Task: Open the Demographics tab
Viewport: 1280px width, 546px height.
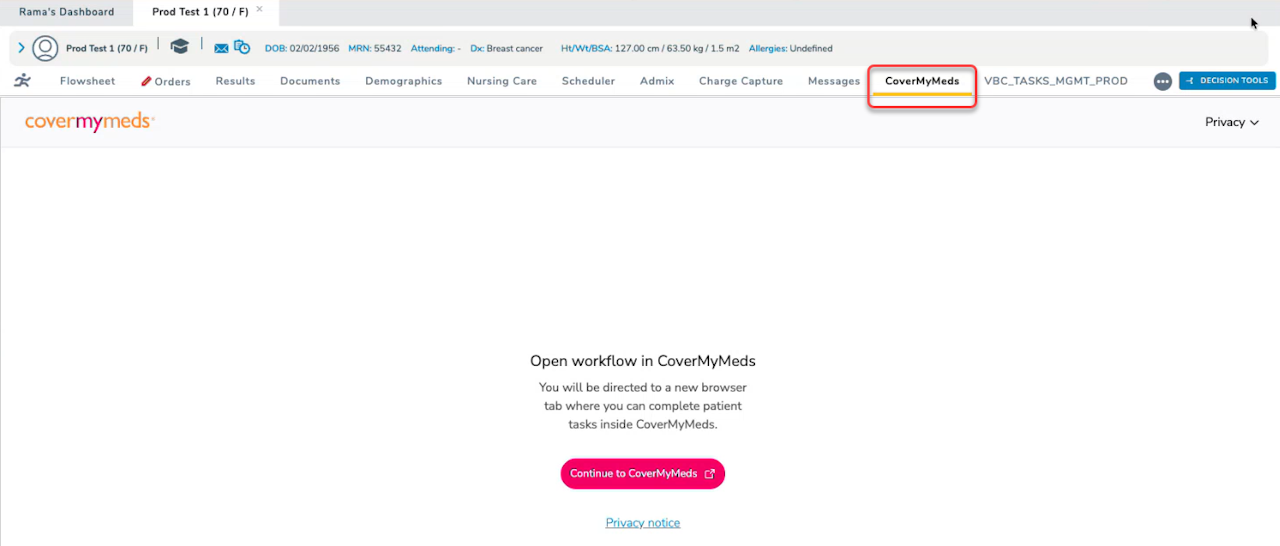Action: click(403, 81)
